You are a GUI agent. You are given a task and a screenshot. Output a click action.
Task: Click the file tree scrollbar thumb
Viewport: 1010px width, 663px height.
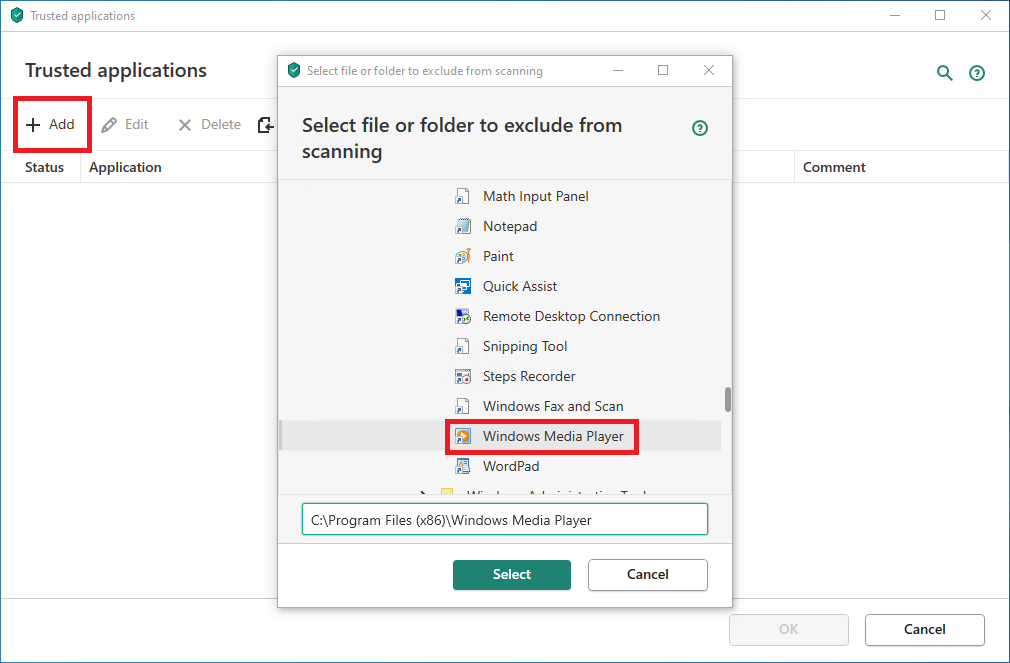(728, 399)
